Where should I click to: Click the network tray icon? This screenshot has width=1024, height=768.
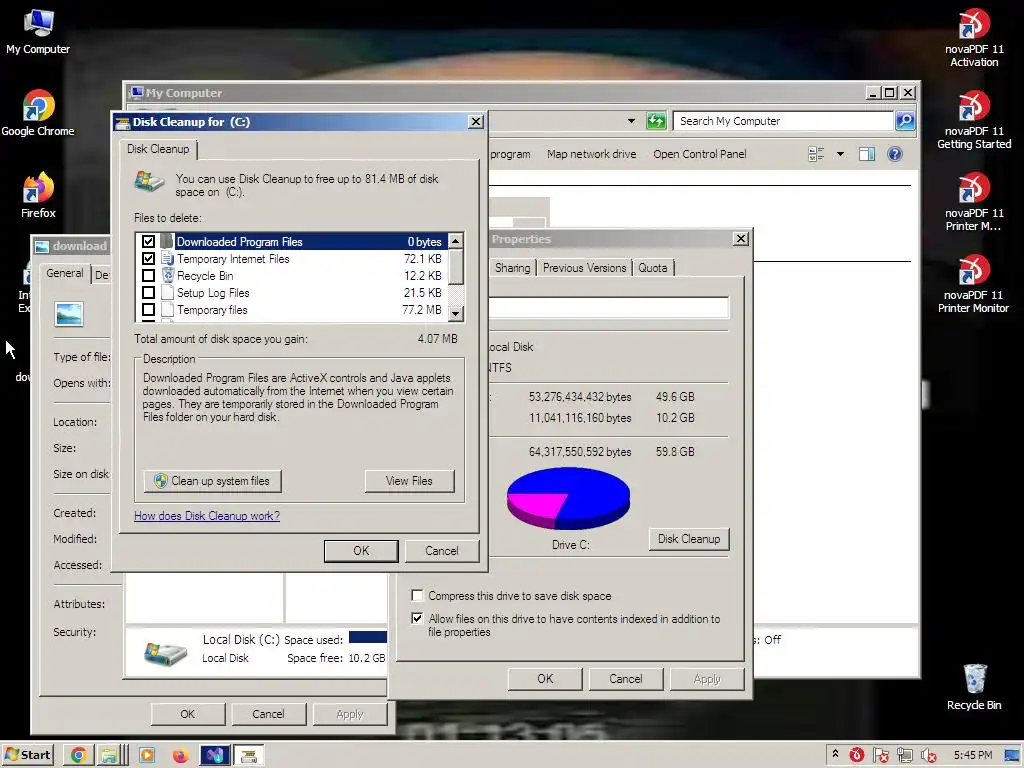tap(904, 755)
